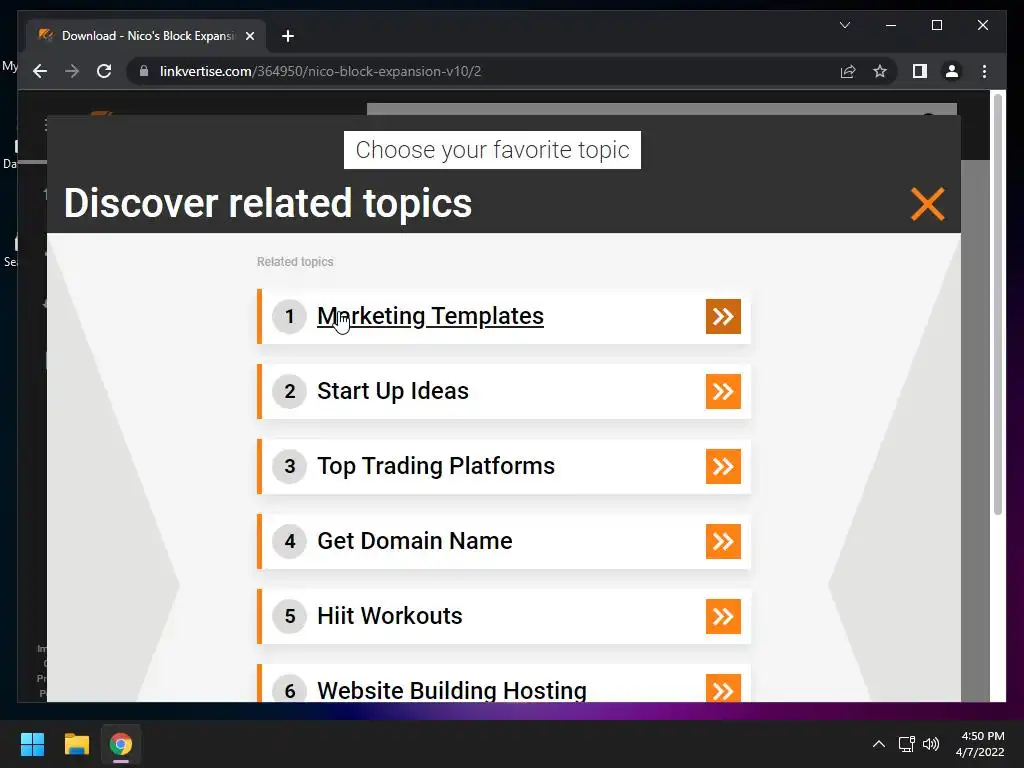Open the Chrome profile menu

point(952,71)
